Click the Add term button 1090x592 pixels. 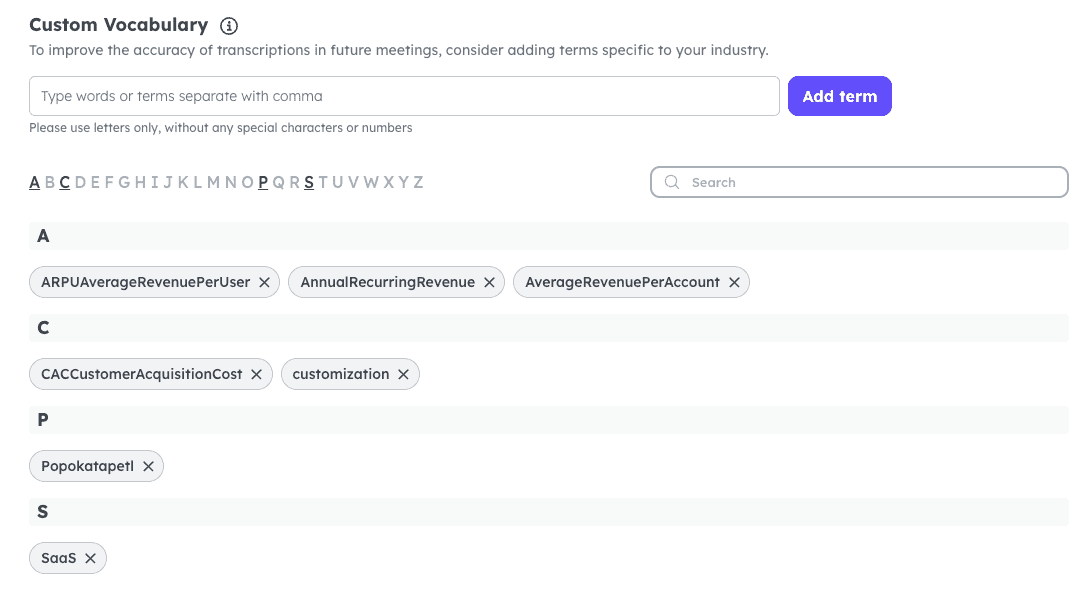tap(840, 96)
